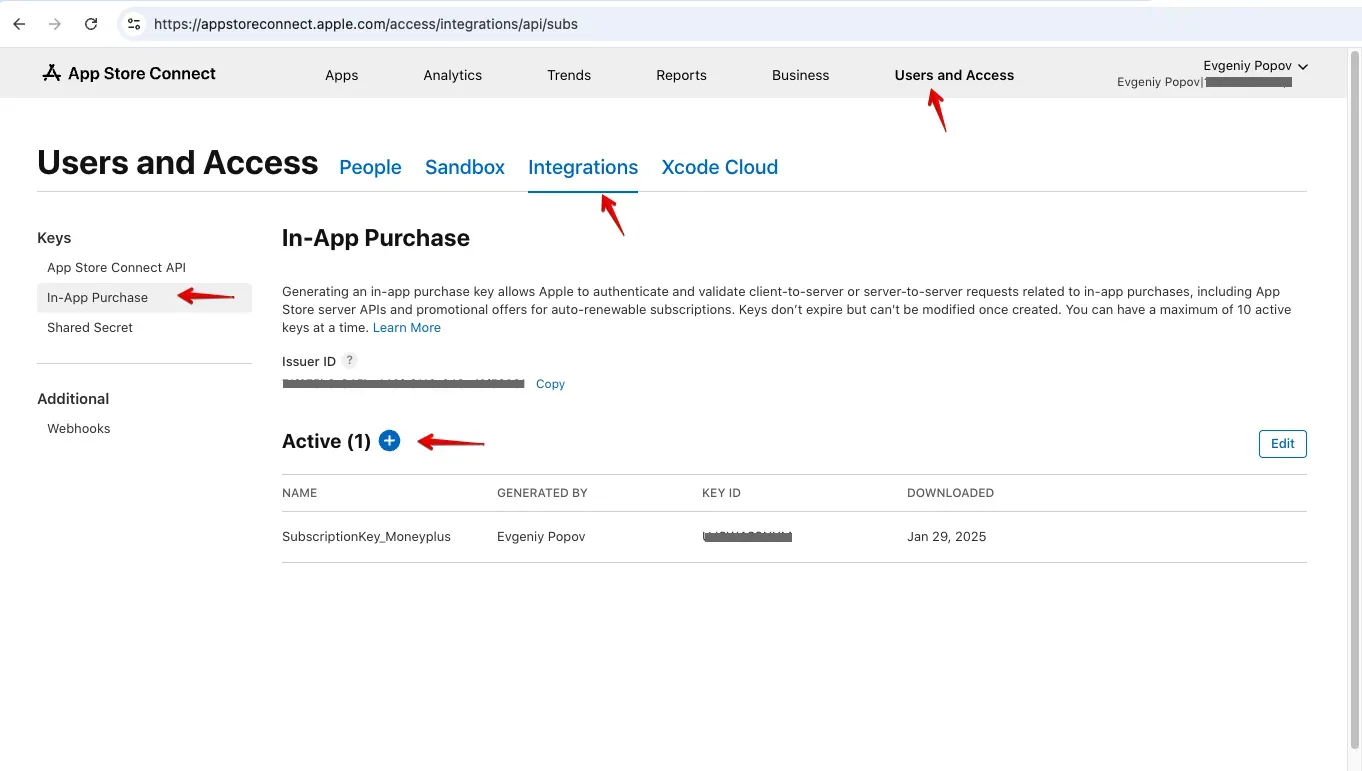Open the Apps menu item
The height and width of the screenshot is (771, 1362).
point(341,75)
